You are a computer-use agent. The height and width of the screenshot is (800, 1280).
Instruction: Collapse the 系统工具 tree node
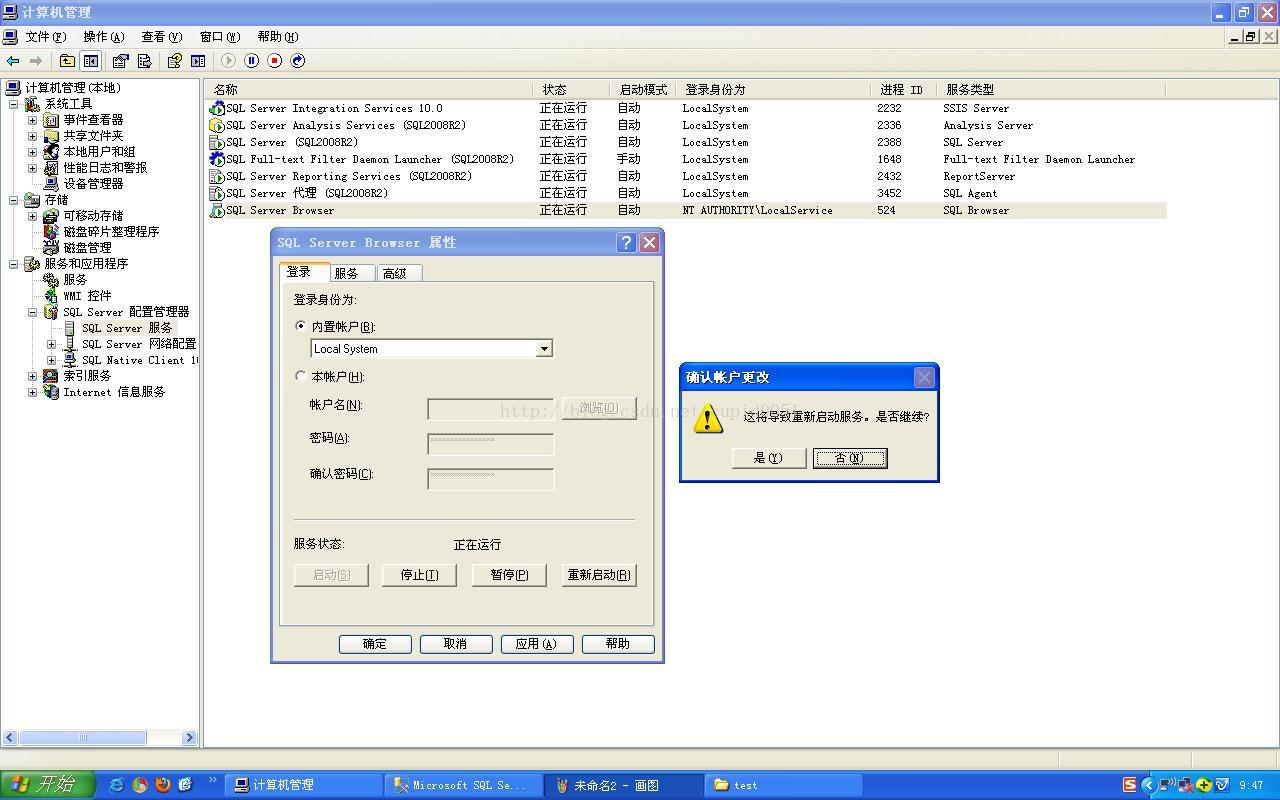click(x=14, y=104)
